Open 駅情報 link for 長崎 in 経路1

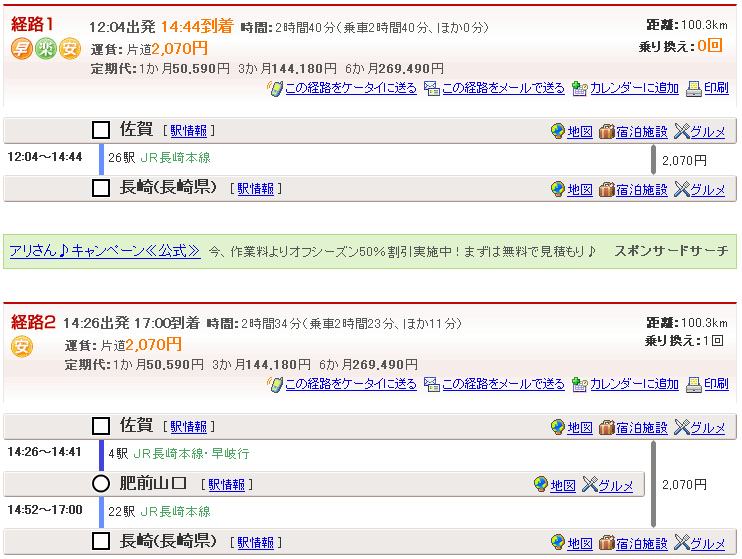pos(256,189)
